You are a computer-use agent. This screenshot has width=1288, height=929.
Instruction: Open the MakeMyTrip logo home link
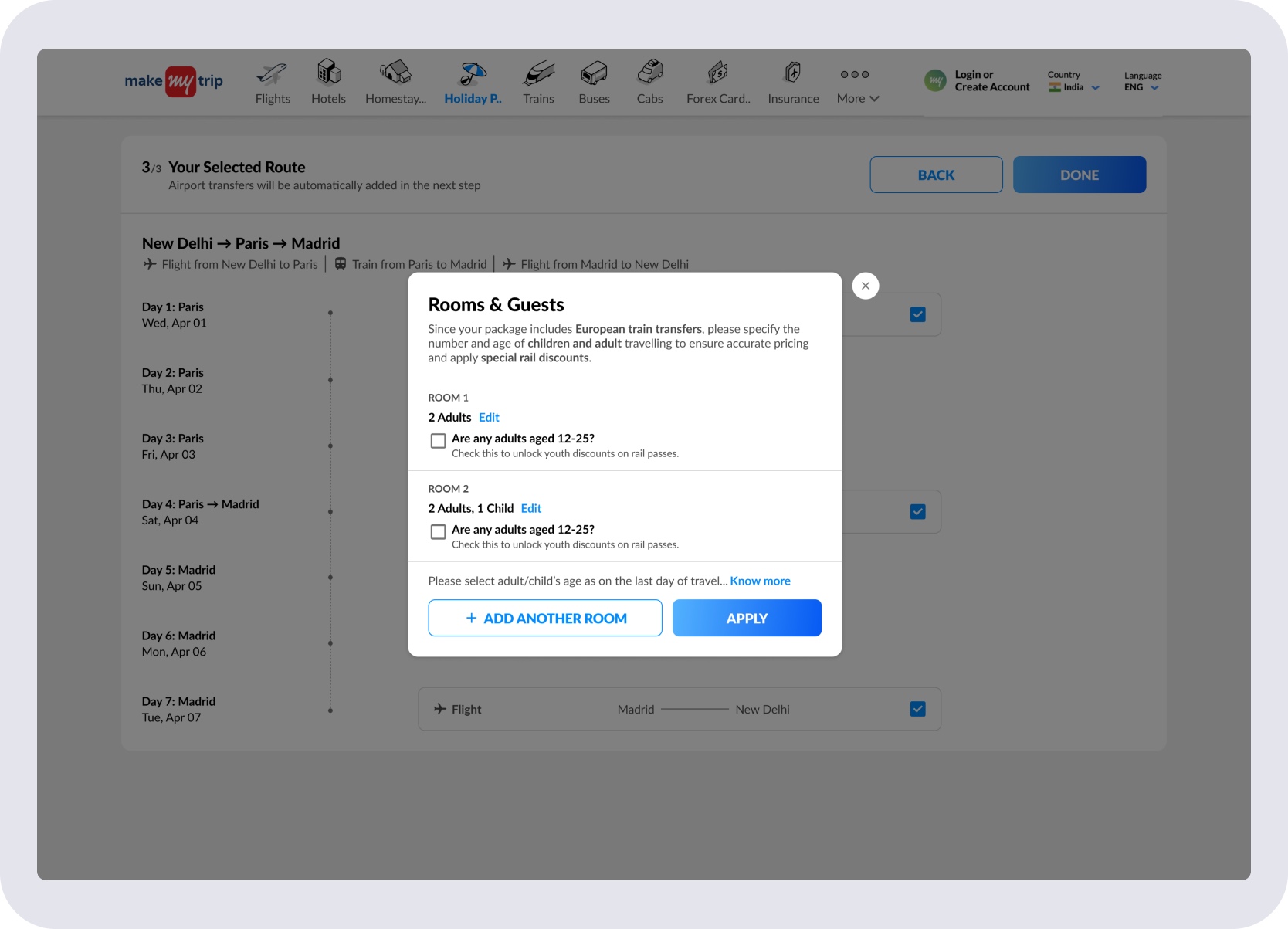(x=174, y=81)
